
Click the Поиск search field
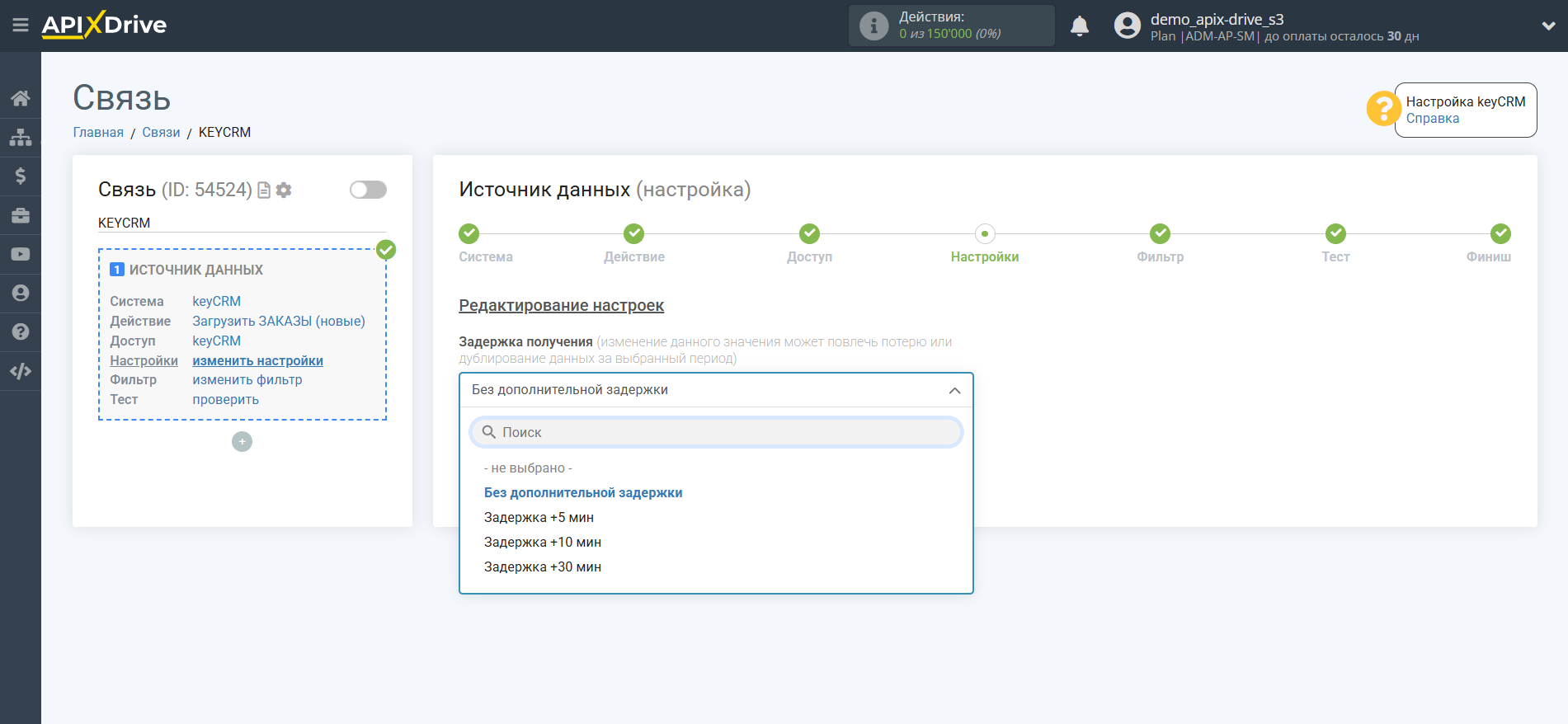(716, 433)
